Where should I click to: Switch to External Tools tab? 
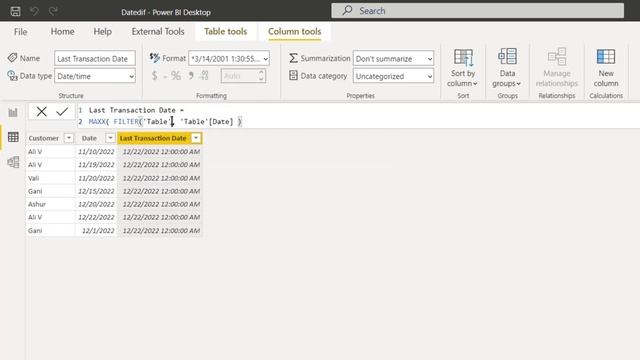coord(158,31)
